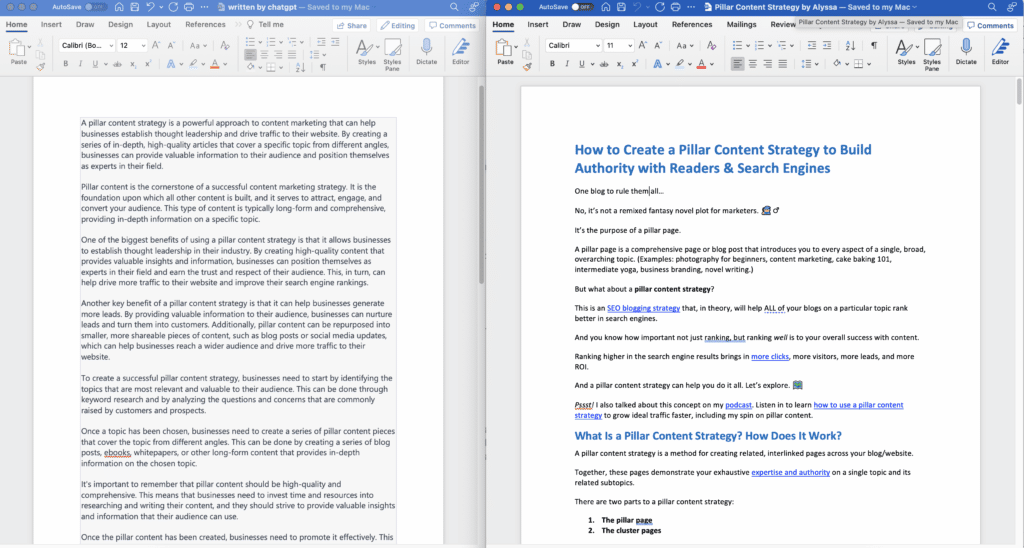This screenshot has width=1024, height=548.
Task: Expand the font size 11 dropdown
Action: [x=620, y=45]
